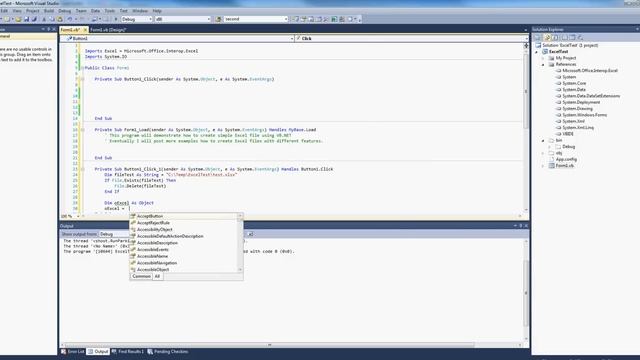Viewport: 640px width, 360px height.
Task: Collapse the Form1_Load sub outline
Action: coord(83,130)
